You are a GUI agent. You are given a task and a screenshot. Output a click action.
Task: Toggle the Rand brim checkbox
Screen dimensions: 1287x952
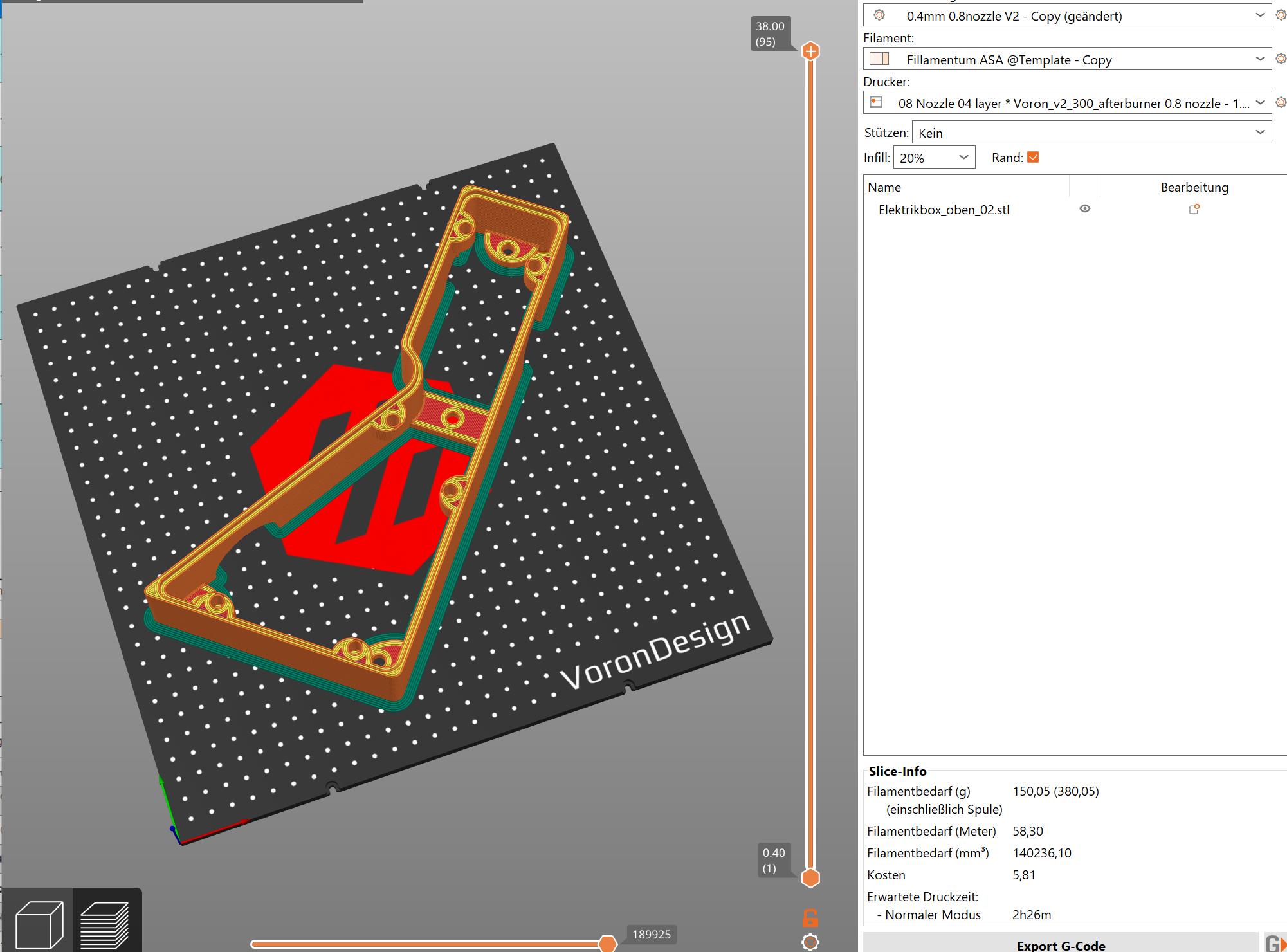point(1033,157)
